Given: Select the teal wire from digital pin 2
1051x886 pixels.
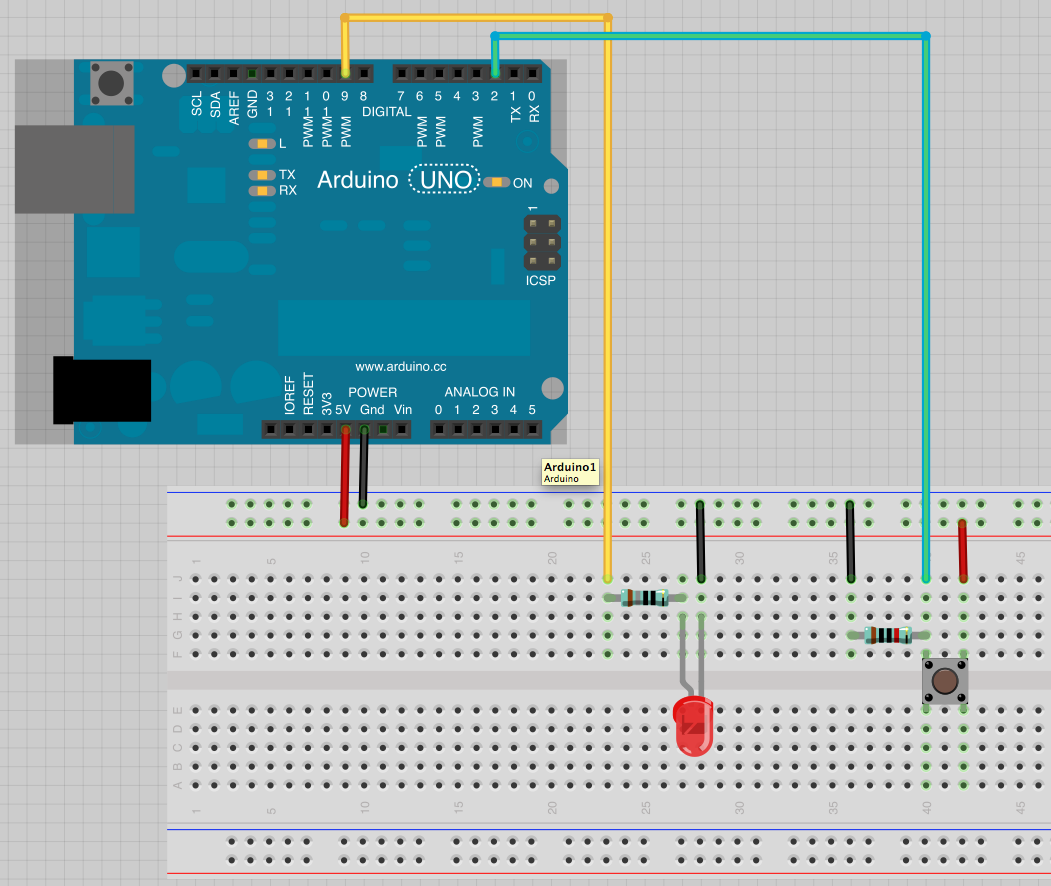Looking at the screenshot, I should [x=926, y=300].
